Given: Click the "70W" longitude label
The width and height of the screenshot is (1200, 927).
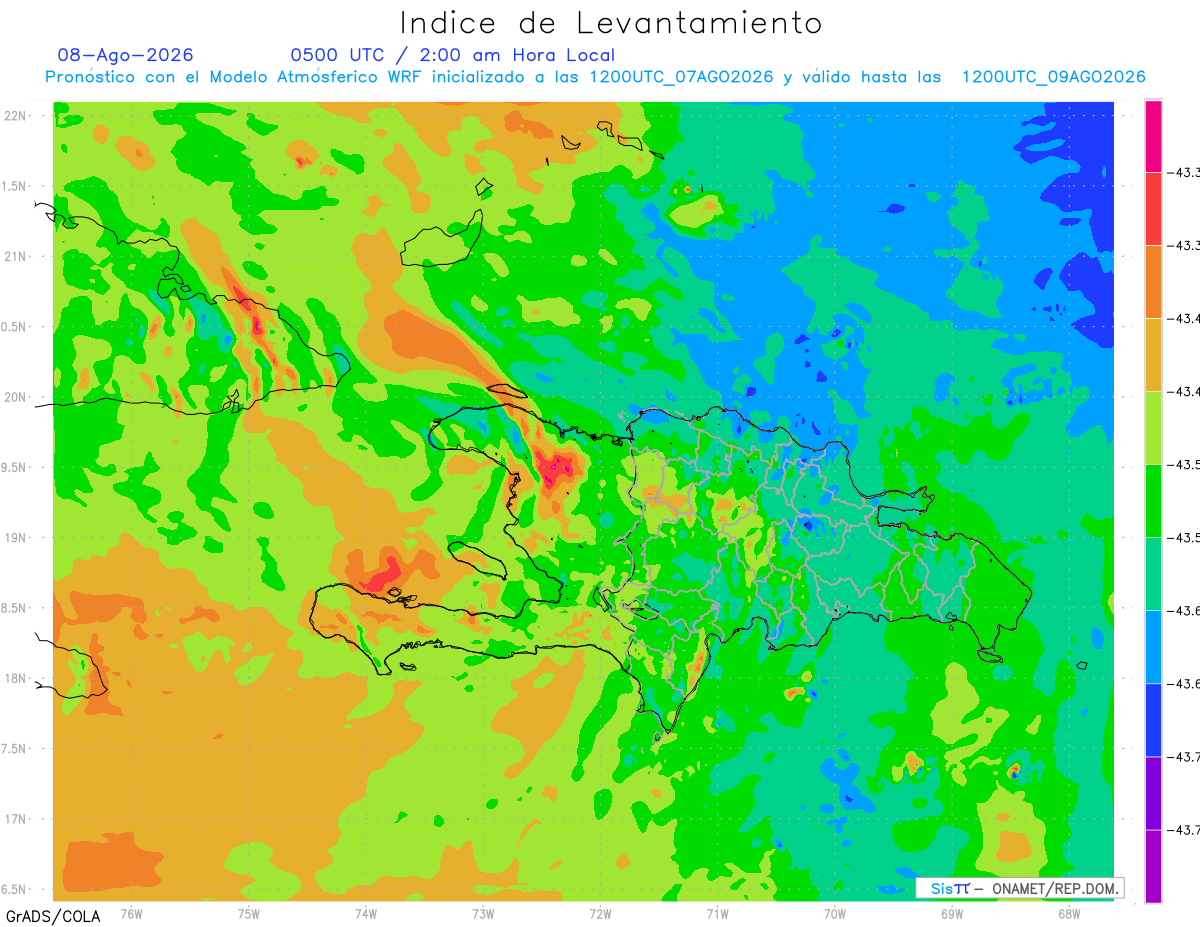Looking at the screenshot, I should pyautogui.click(x=834, y=912).
